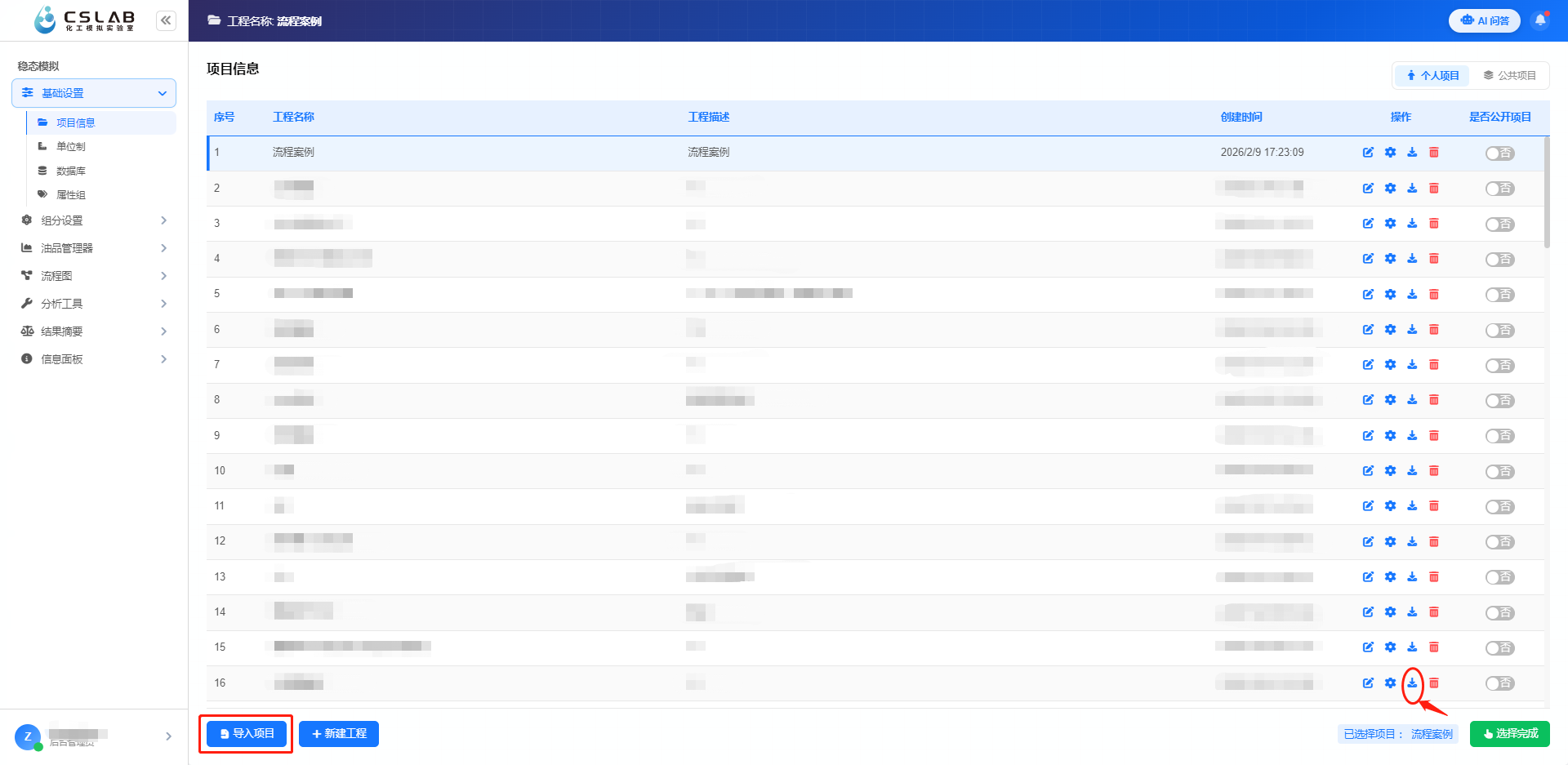Open settings gear icon in row 8
Image resolution: width=1568 pixels, height=765 pixels.
pyautogui.click(x=1390, y=400)
